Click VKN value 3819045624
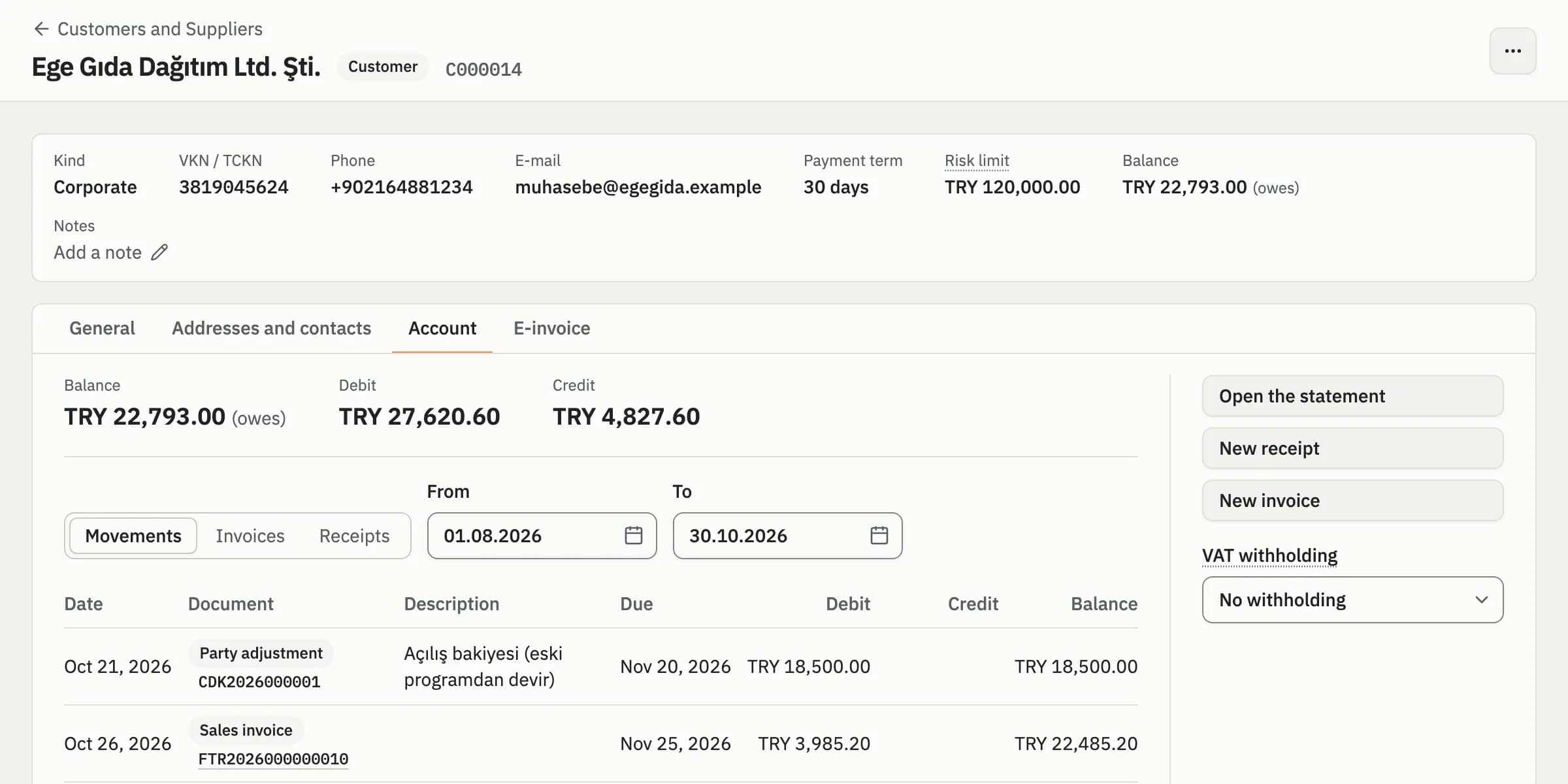Screen dimensions: 1568x784 233,187
